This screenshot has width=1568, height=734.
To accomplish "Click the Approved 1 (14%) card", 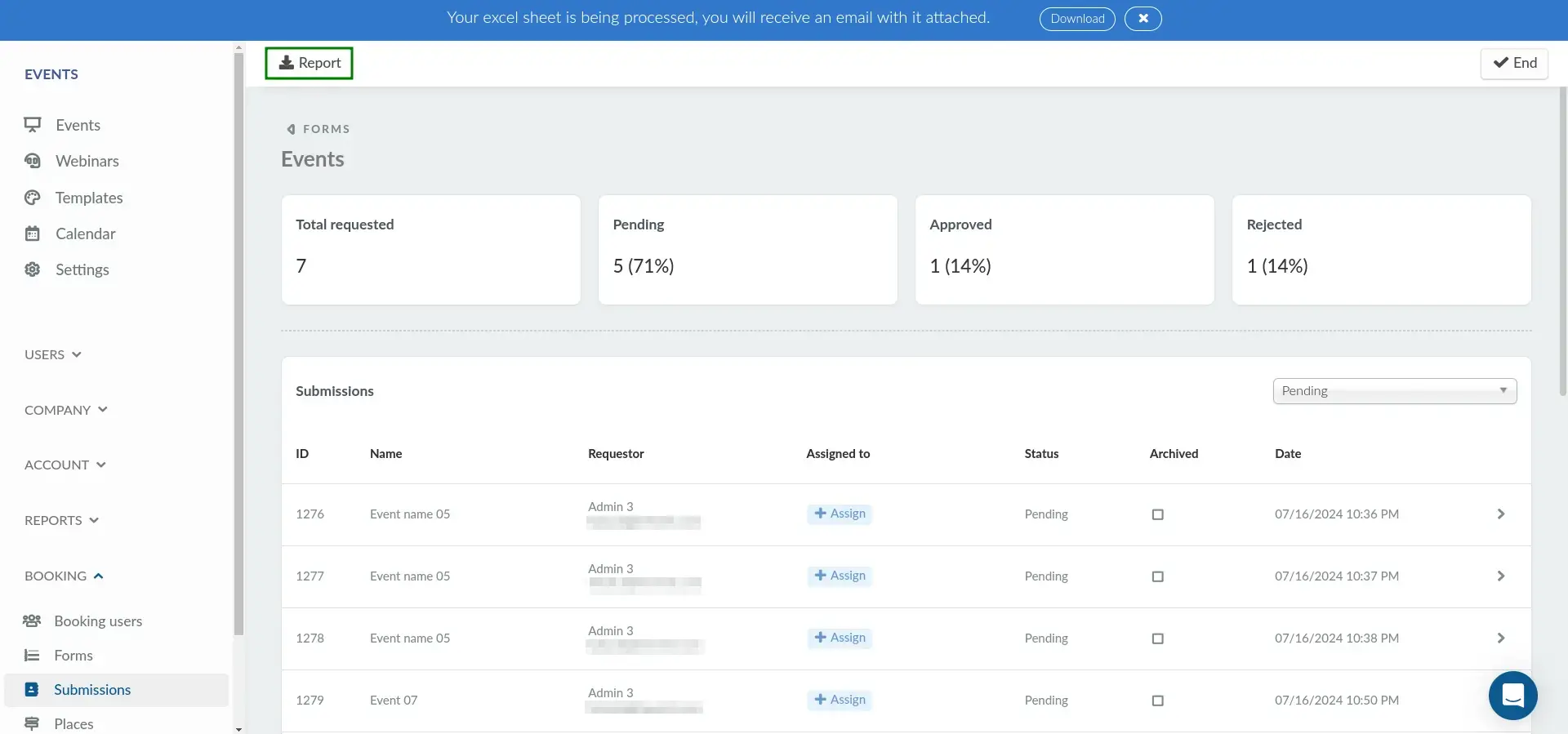I will pos(1065,250).
